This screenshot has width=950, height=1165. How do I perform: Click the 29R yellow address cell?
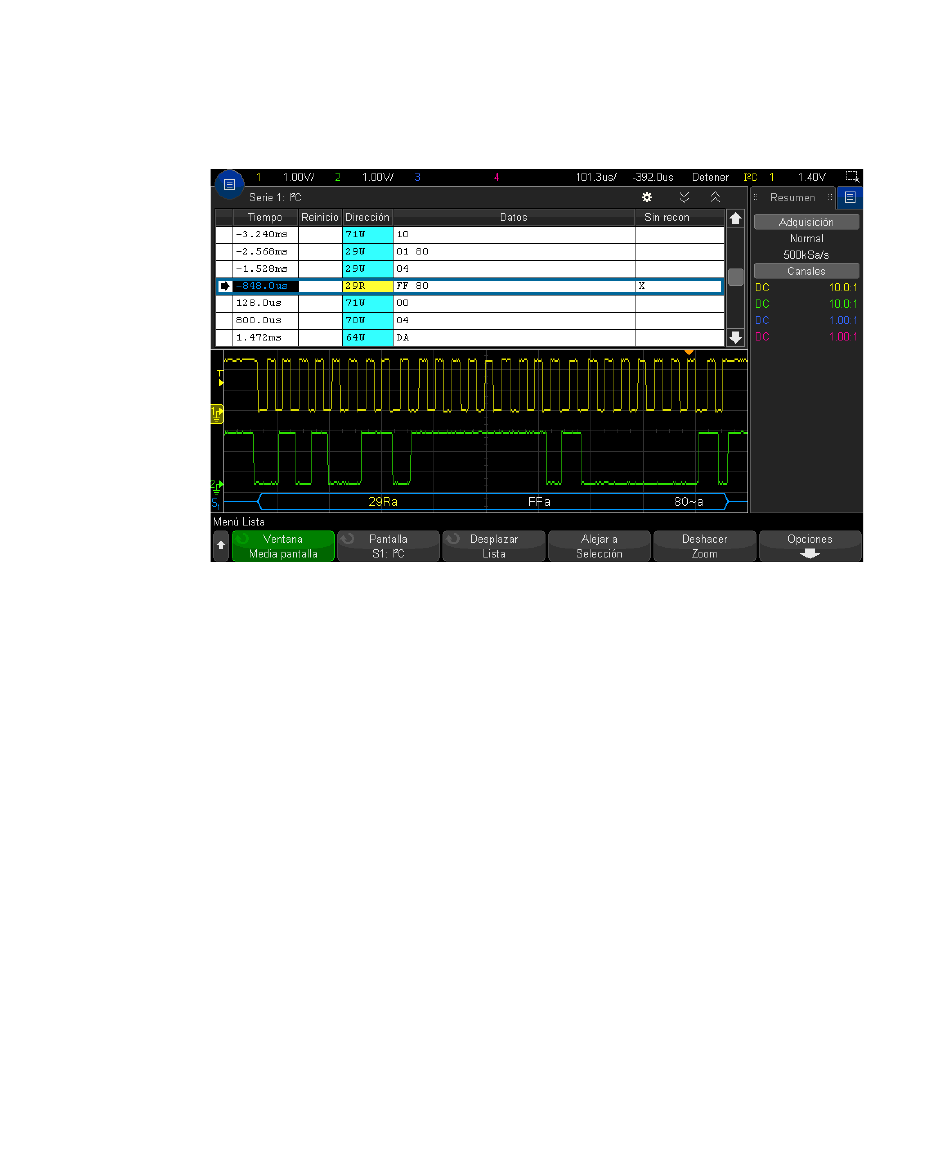point(368,286)
